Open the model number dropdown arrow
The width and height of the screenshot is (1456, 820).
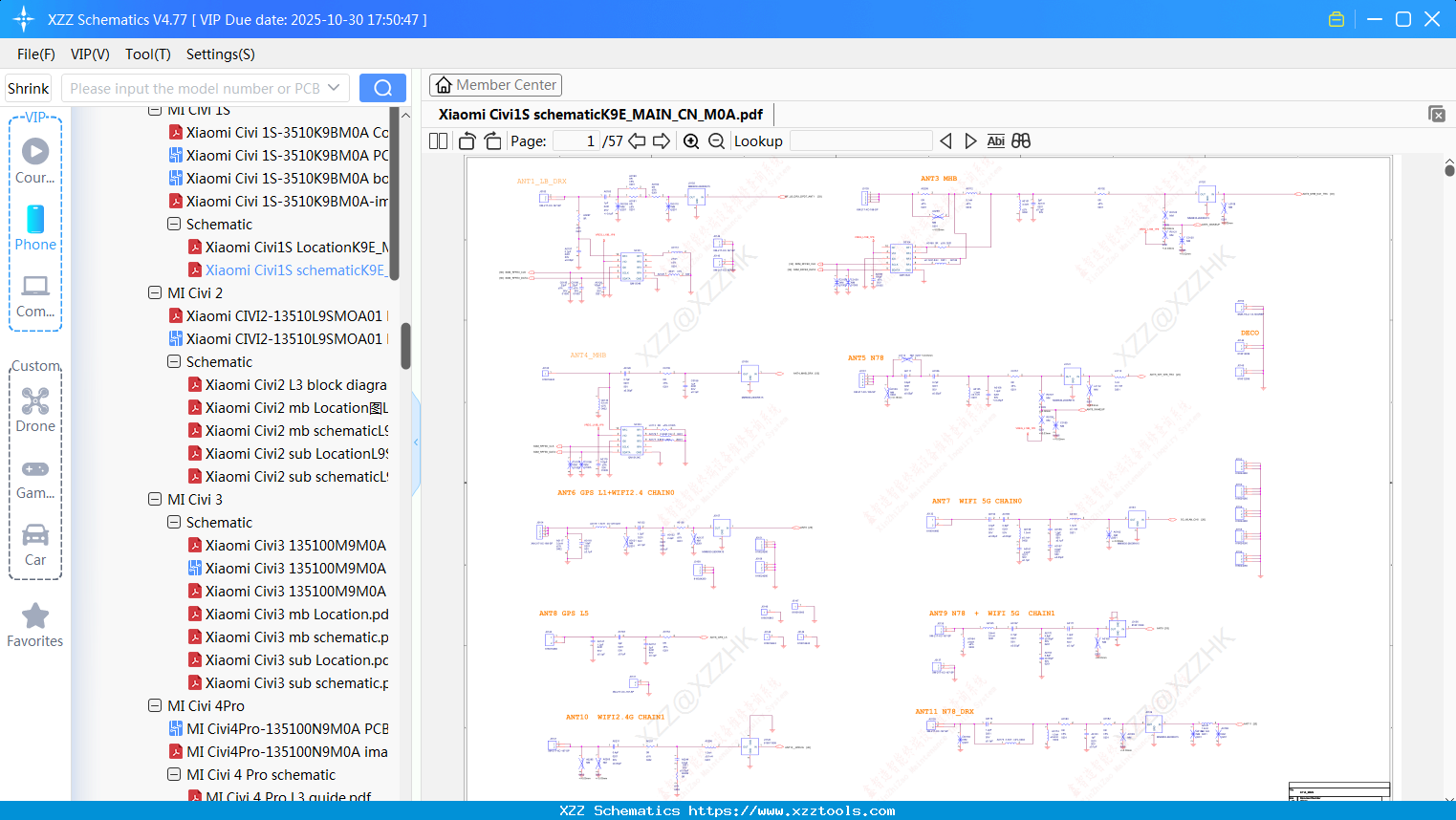(x=334, y=88)
